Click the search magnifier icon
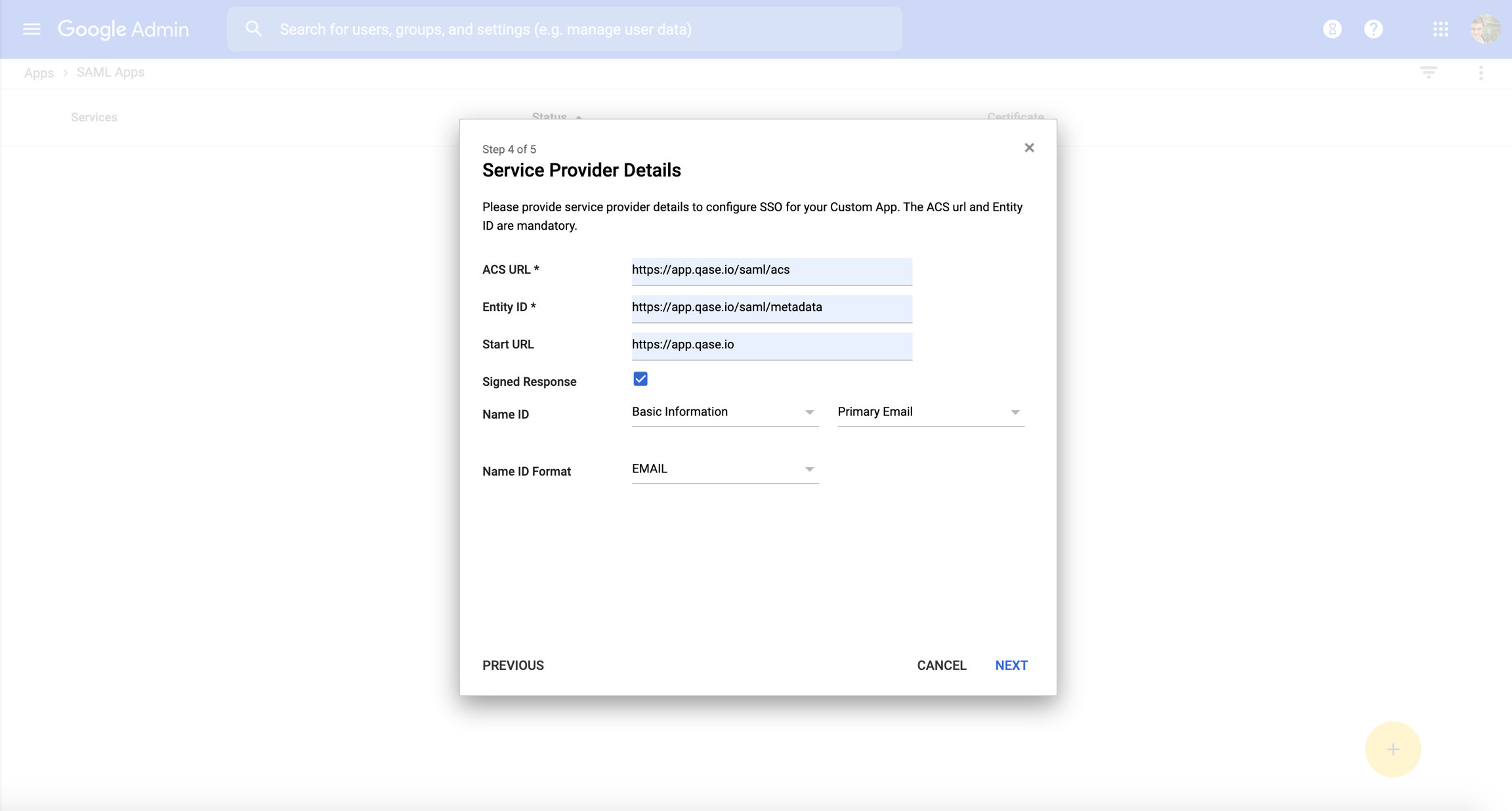 click(x=253, y=29)
